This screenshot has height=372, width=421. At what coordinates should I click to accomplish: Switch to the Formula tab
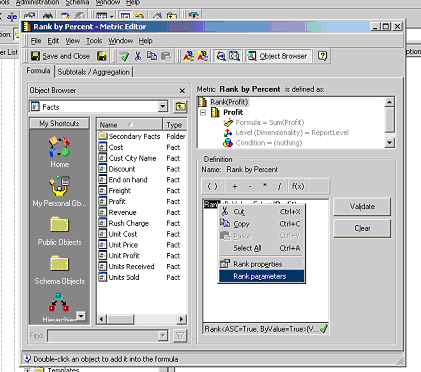coord(38,71)
